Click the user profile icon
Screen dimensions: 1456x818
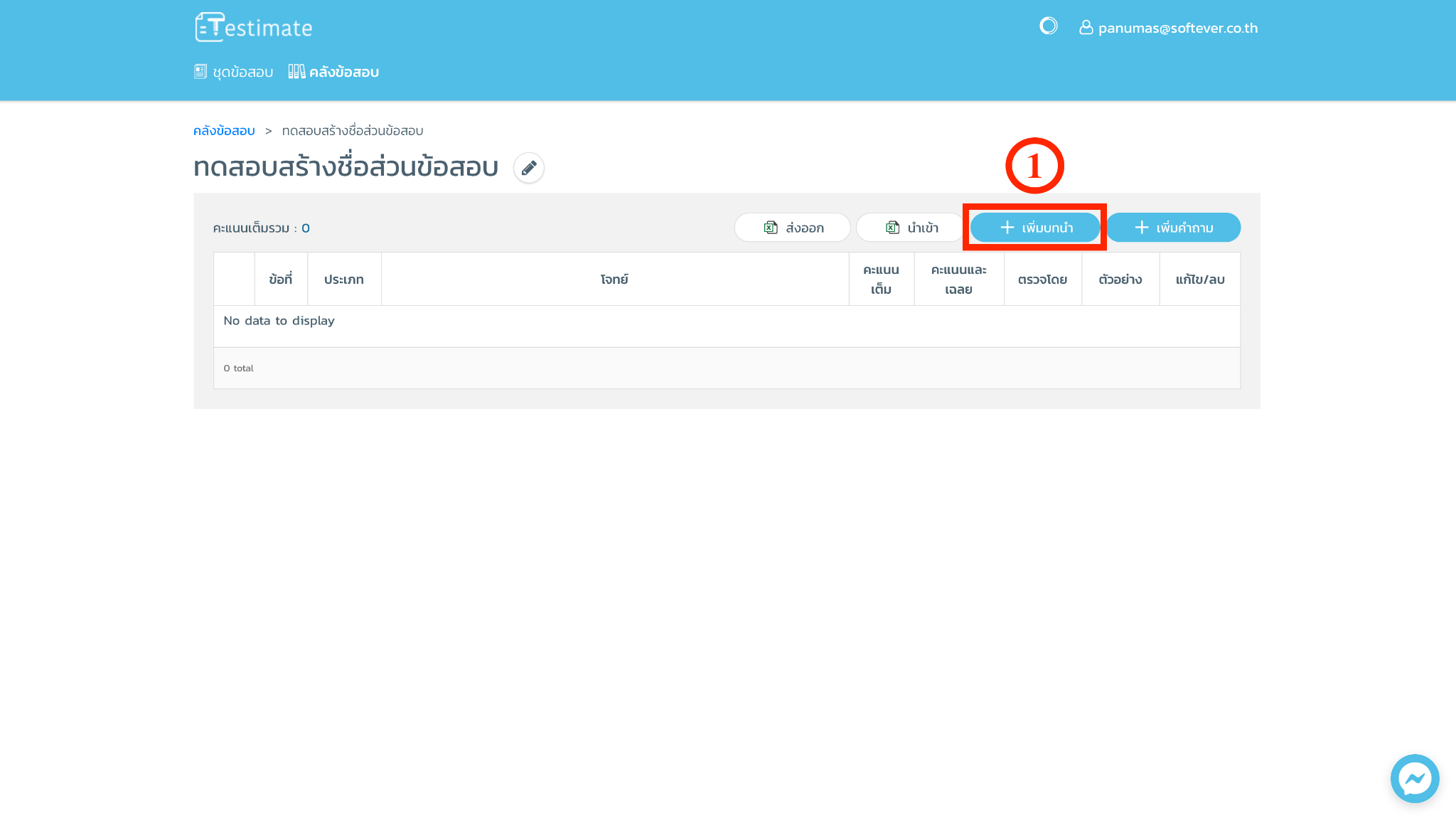(1086, 28)
